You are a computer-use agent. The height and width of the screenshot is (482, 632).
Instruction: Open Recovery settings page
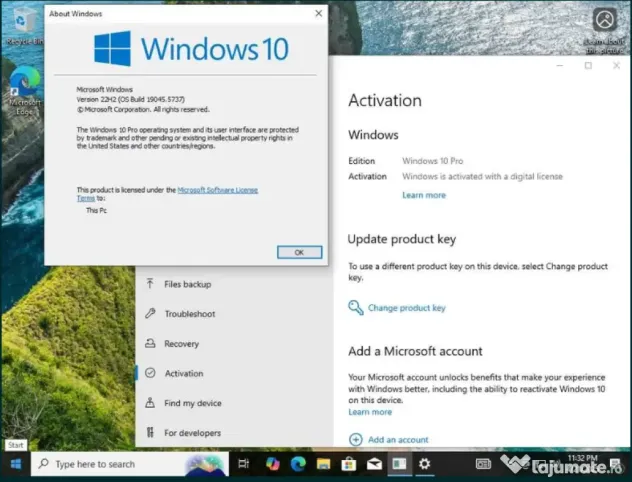(181, 344)
